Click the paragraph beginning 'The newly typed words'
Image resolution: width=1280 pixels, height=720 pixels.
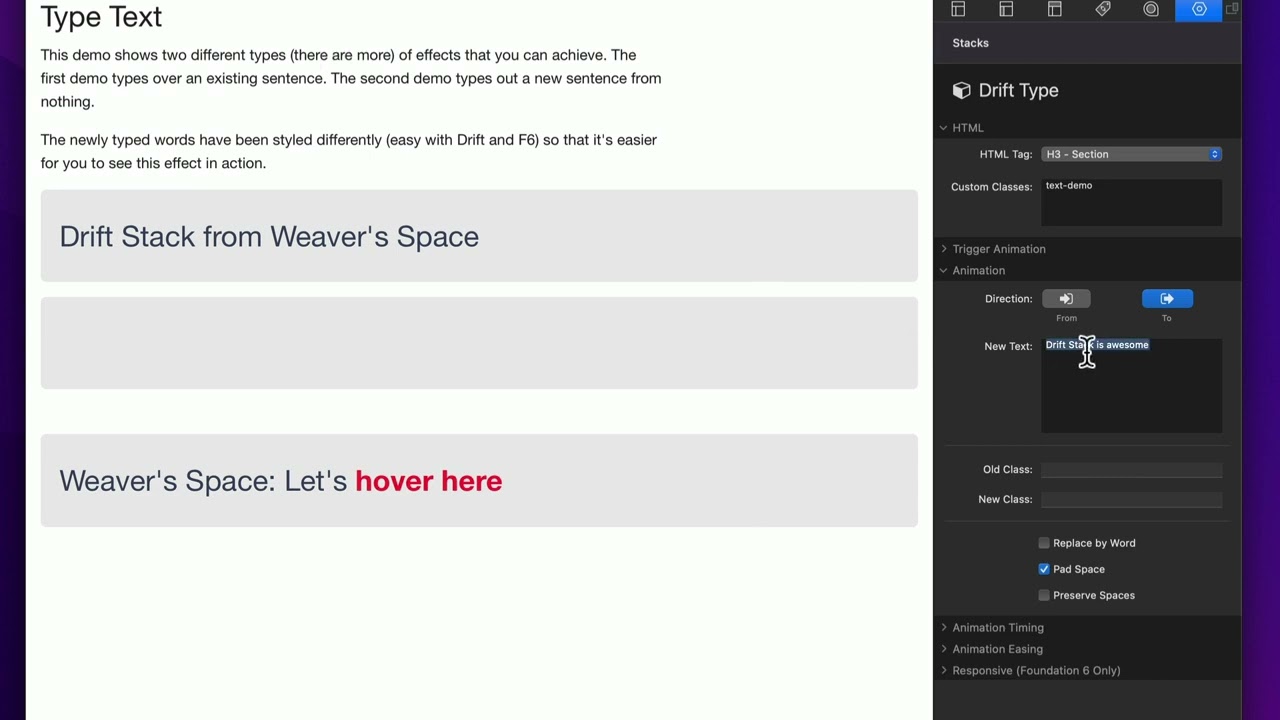click(349, 151)
